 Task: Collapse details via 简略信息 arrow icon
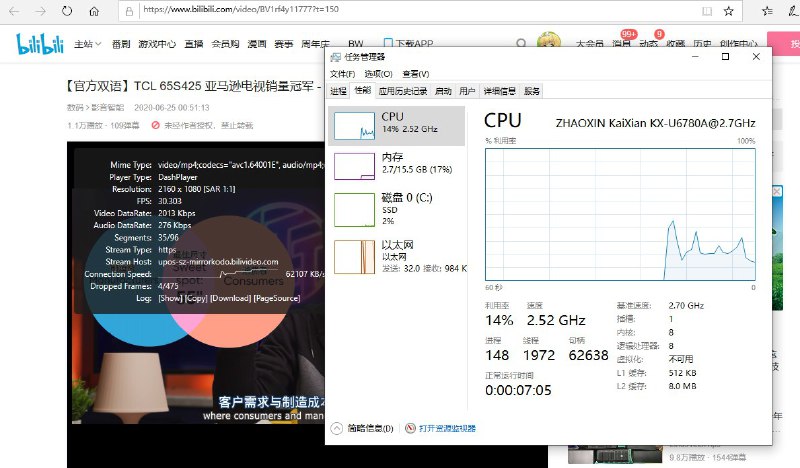pyautogui.click(x=337, y=428)
